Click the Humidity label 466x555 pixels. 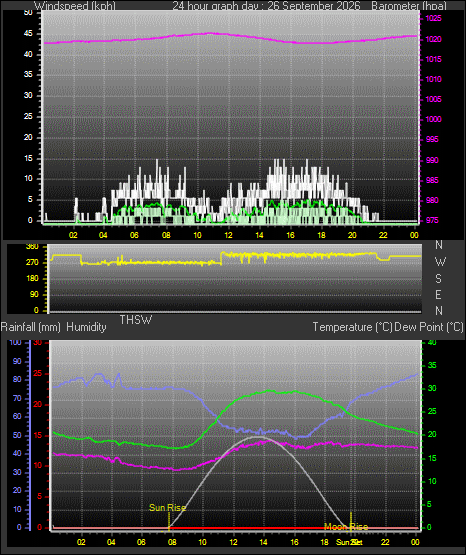click(86, 327)
